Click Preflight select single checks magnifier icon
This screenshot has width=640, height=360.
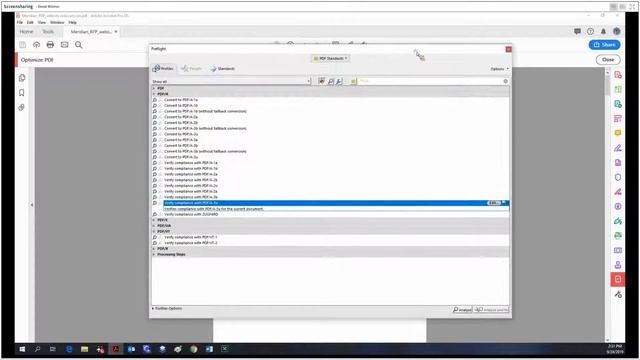(331, 81)
